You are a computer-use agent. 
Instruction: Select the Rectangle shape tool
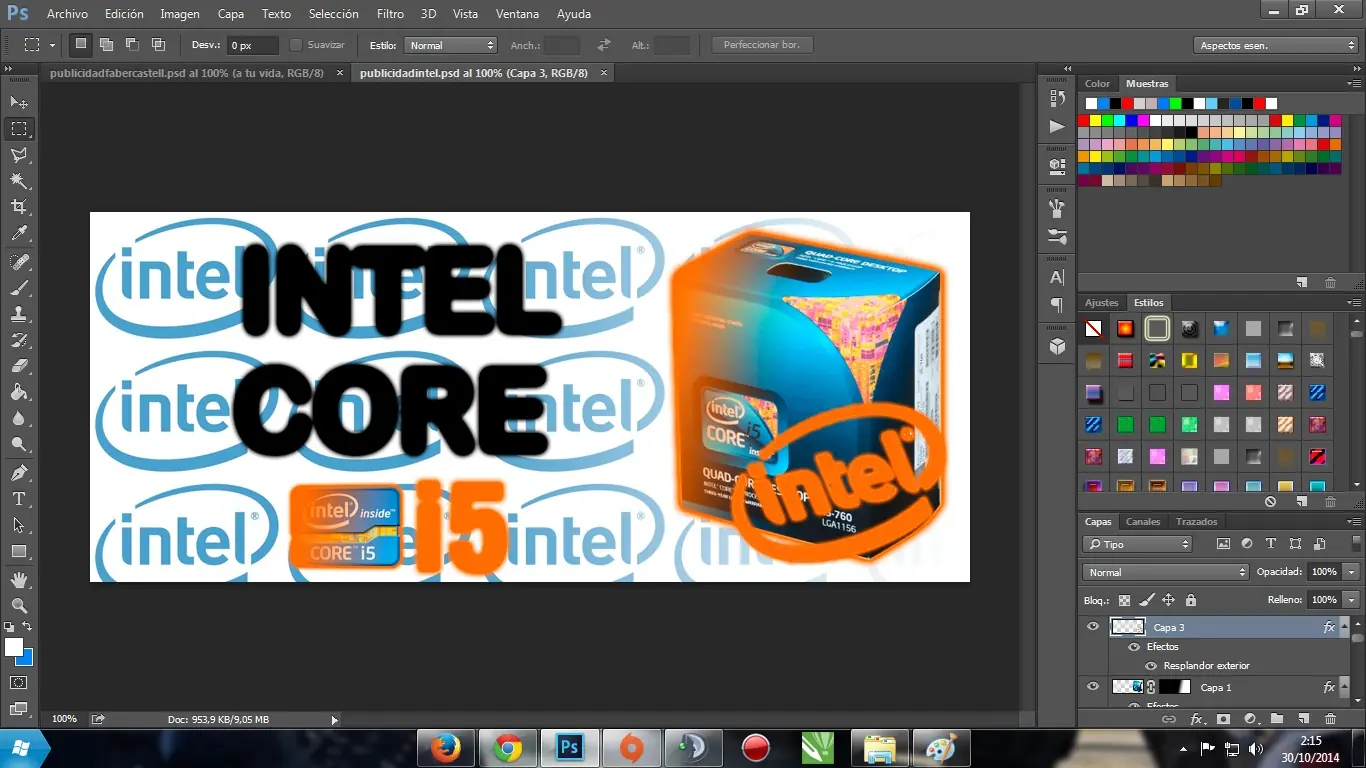(19, 551)
